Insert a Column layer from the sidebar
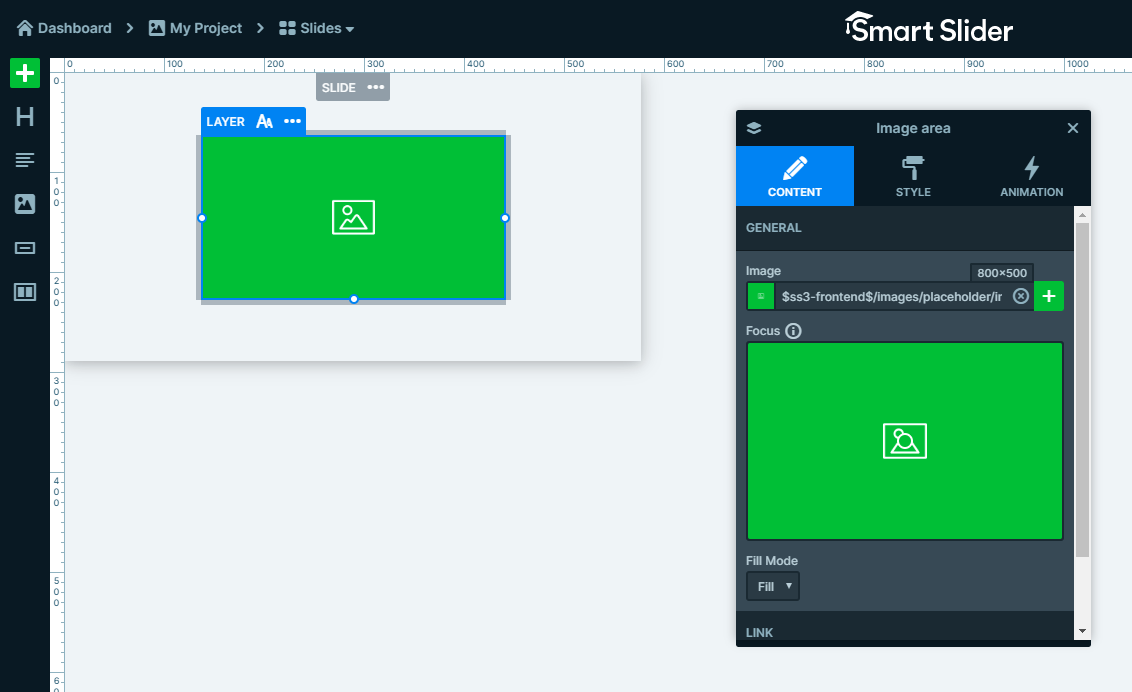The image size is (1132, 692). 25,292
